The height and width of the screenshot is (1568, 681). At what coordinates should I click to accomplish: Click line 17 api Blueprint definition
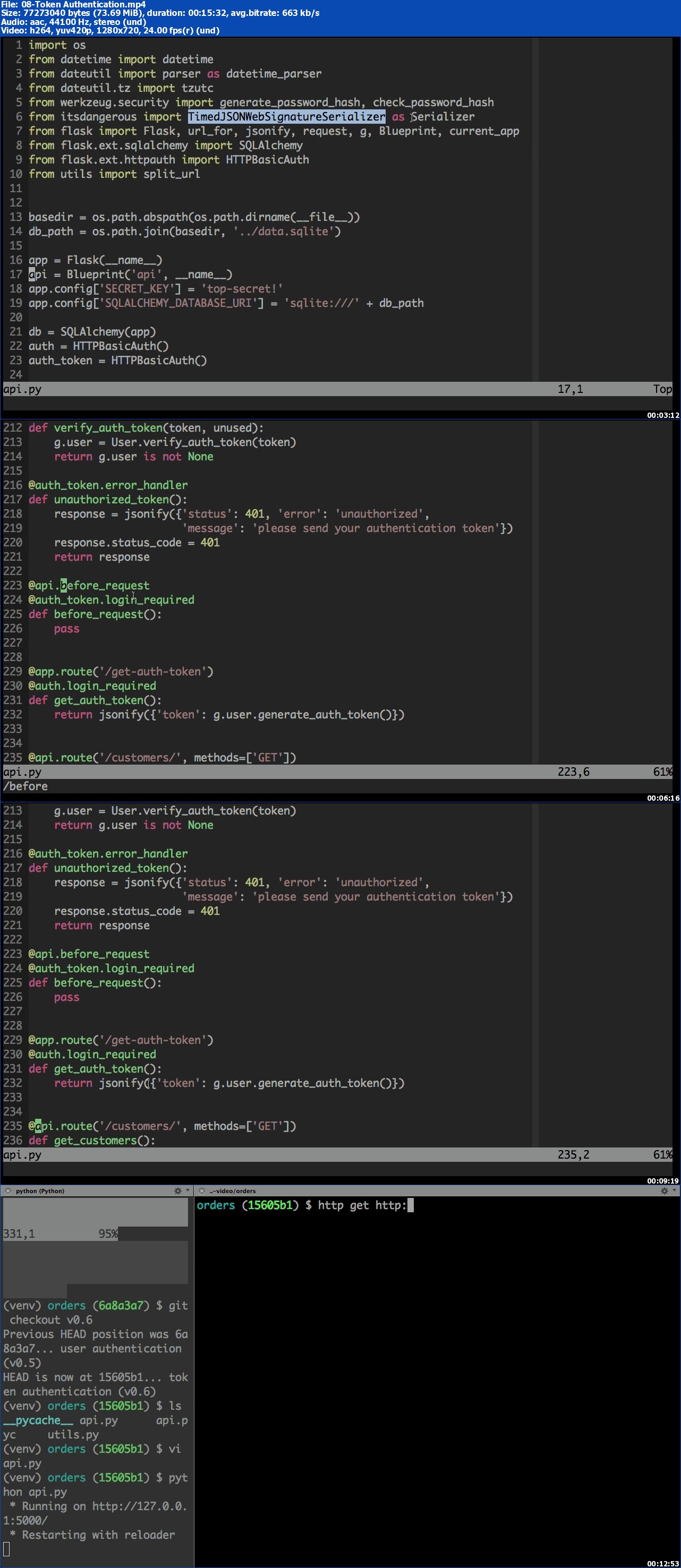(x=130, y=275)
